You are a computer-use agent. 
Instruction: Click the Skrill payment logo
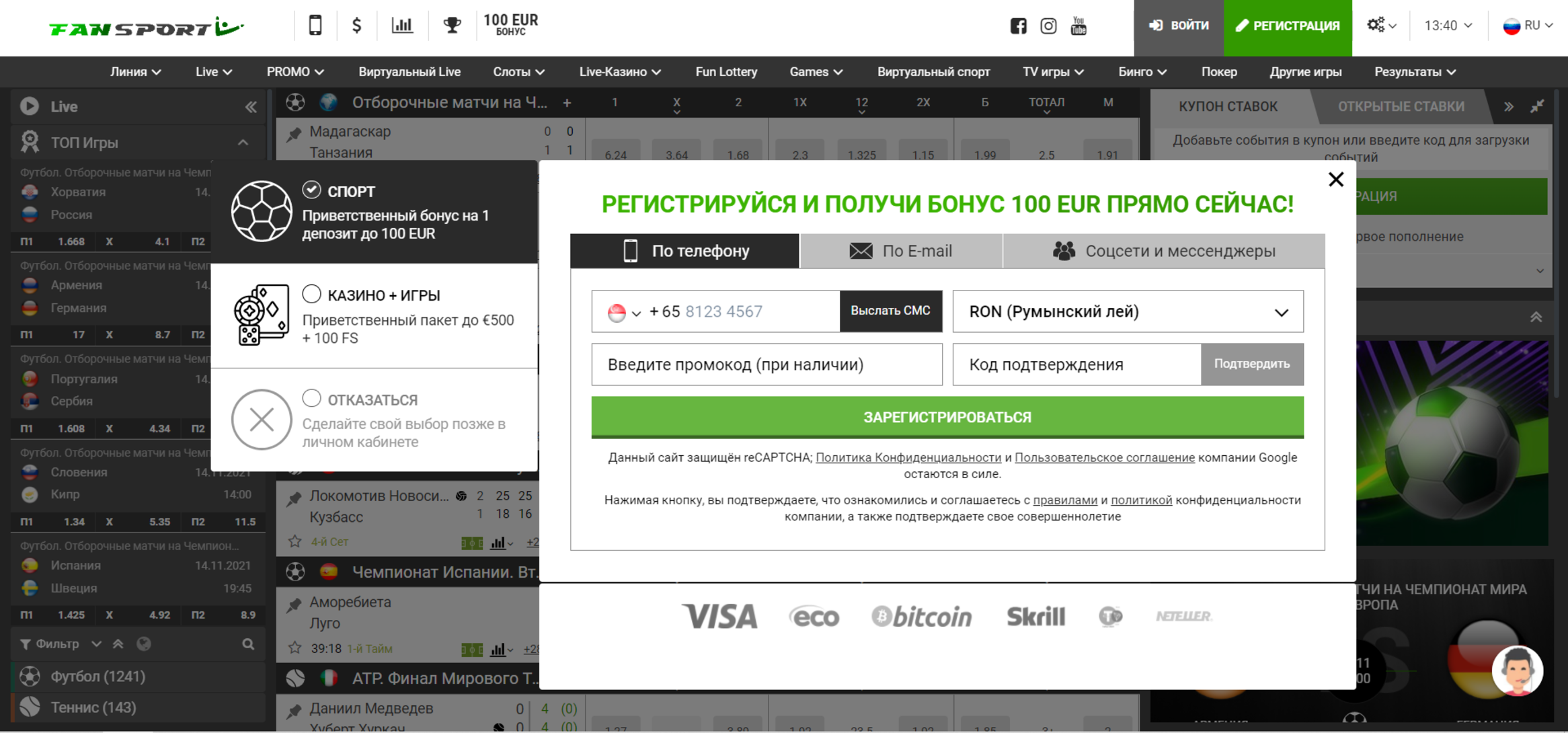(1035, 616)
